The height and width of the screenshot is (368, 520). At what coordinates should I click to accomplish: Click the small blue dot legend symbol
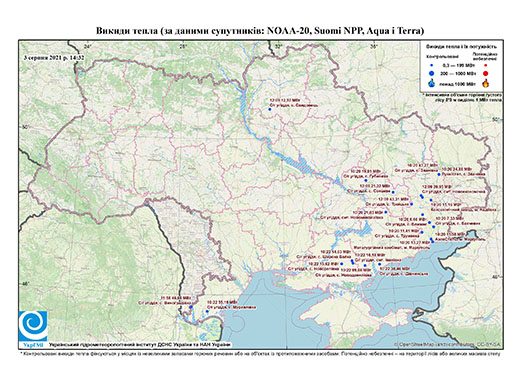432,65
